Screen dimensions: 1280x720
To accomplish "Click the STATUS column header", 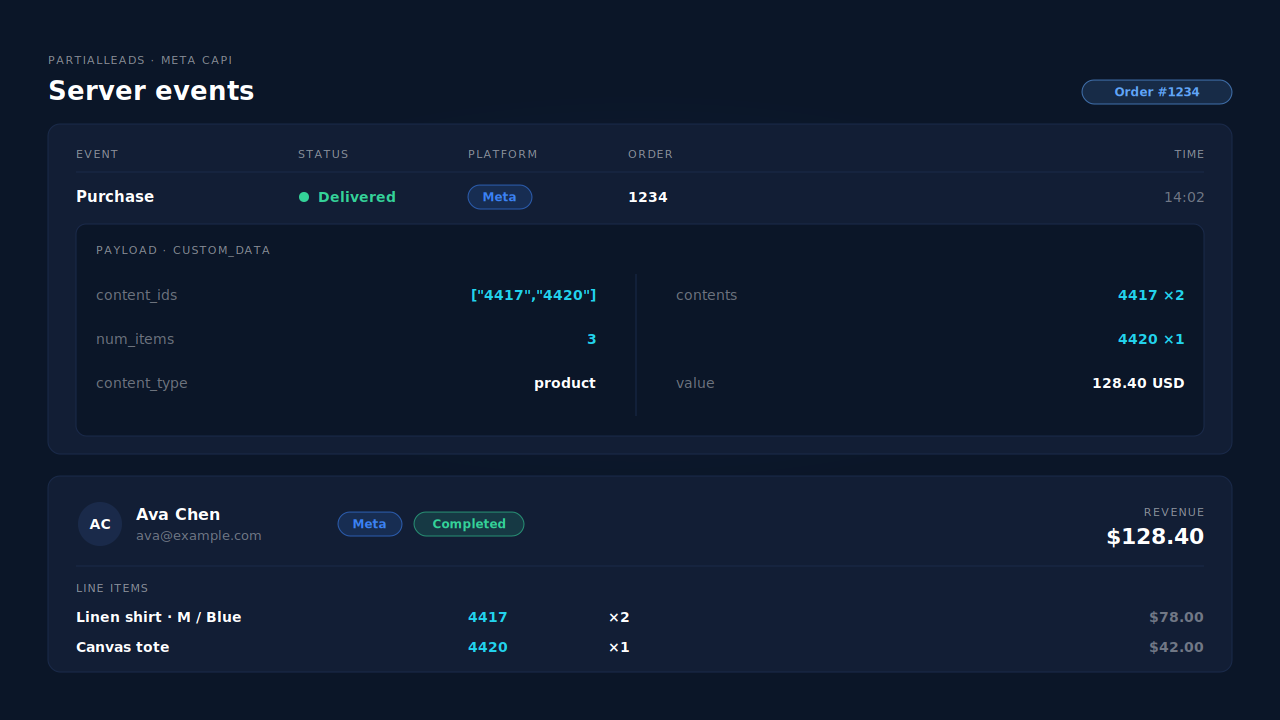I will coord(323,154).
